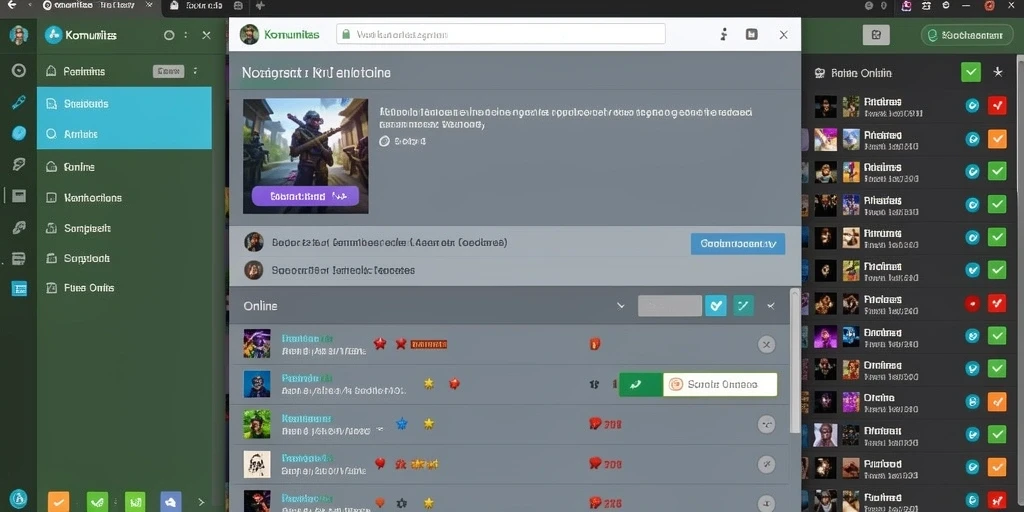This screenshot has width=1024, height=512.
Task: Click the circle icon in the Komunitas sidebar header
Action: (169, 35)
